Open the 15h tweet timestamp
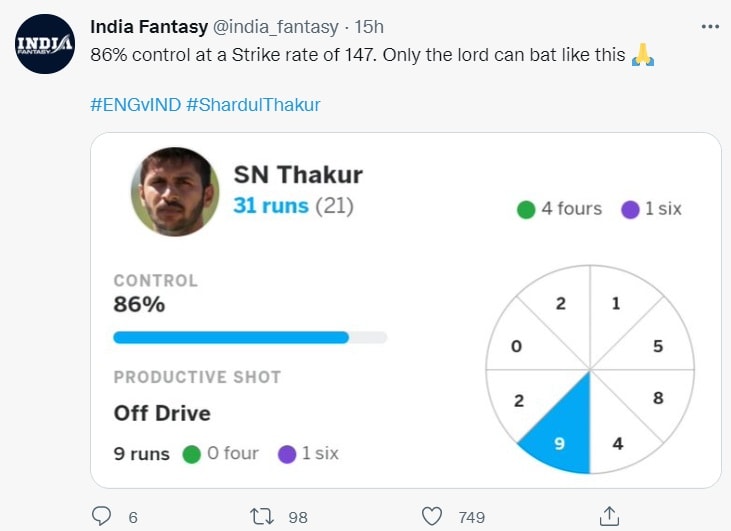The image size is (731, 531). [x=369, y=25]
